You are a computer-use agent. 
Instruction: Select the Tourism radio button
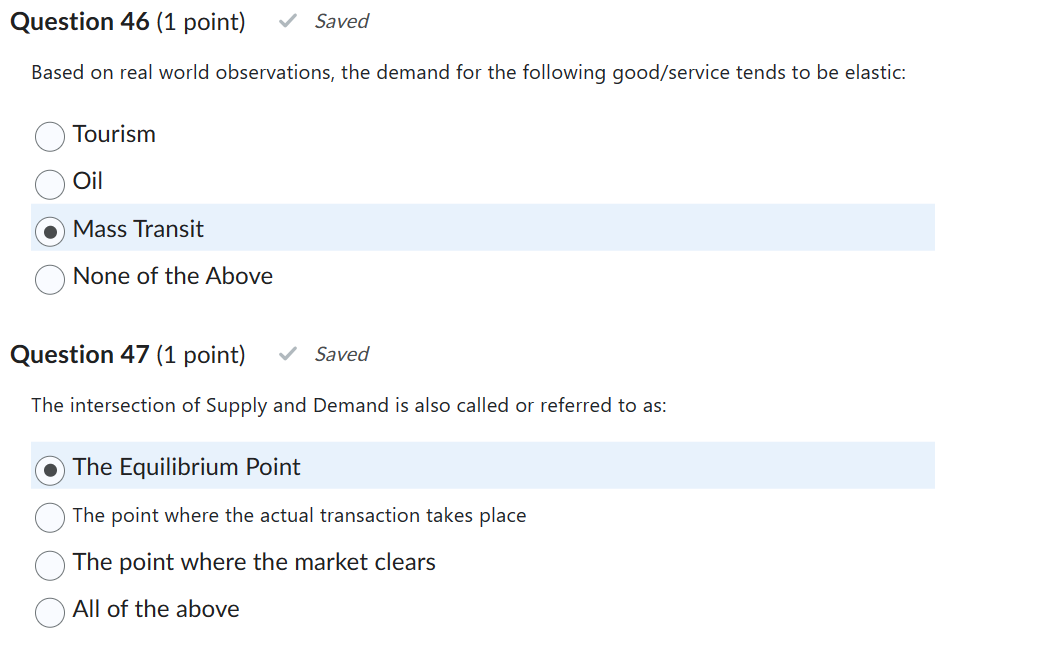(49, 136)
